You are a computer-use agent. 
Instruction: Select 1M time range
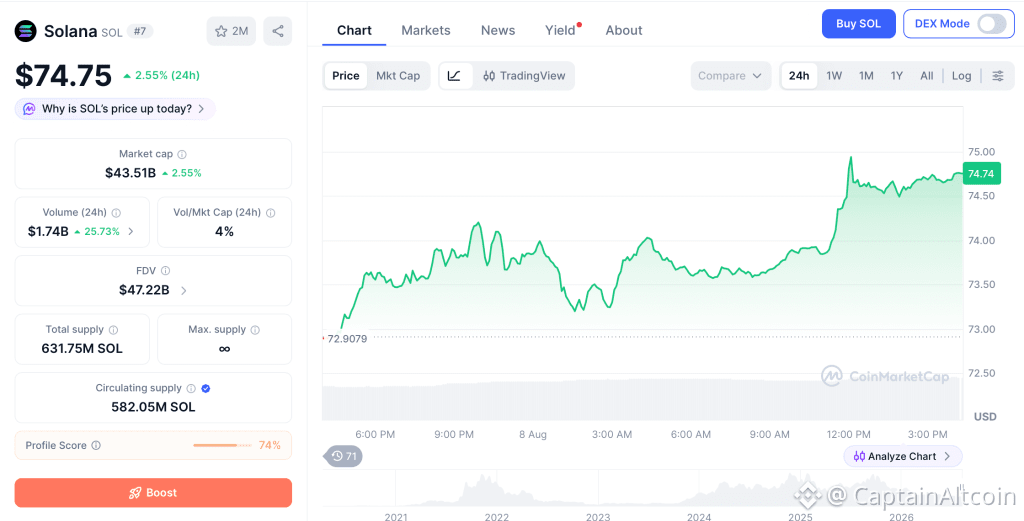coord(866,76)
